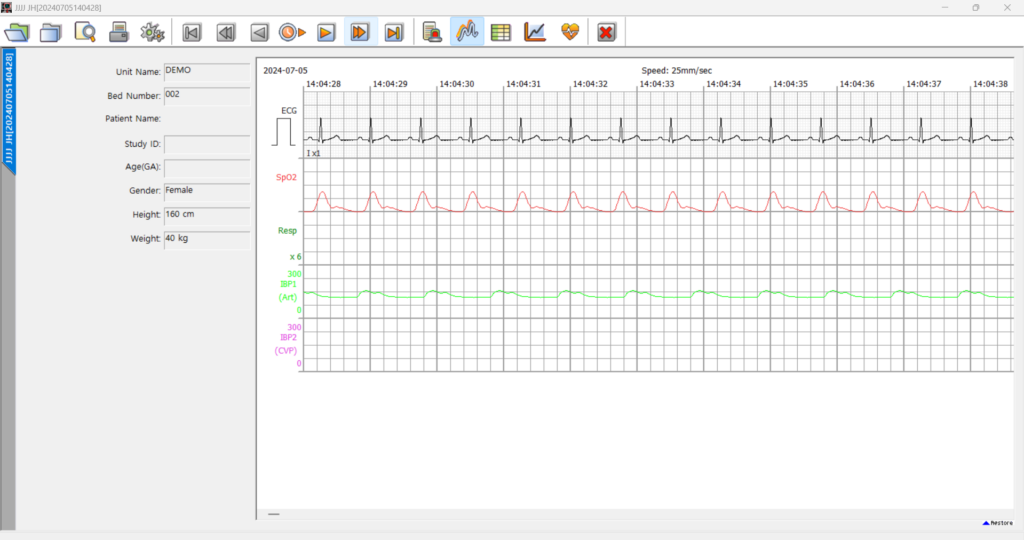1024x540 pixels.
Task: Click the Resp x 6 gain label
Action: point(296,257)
